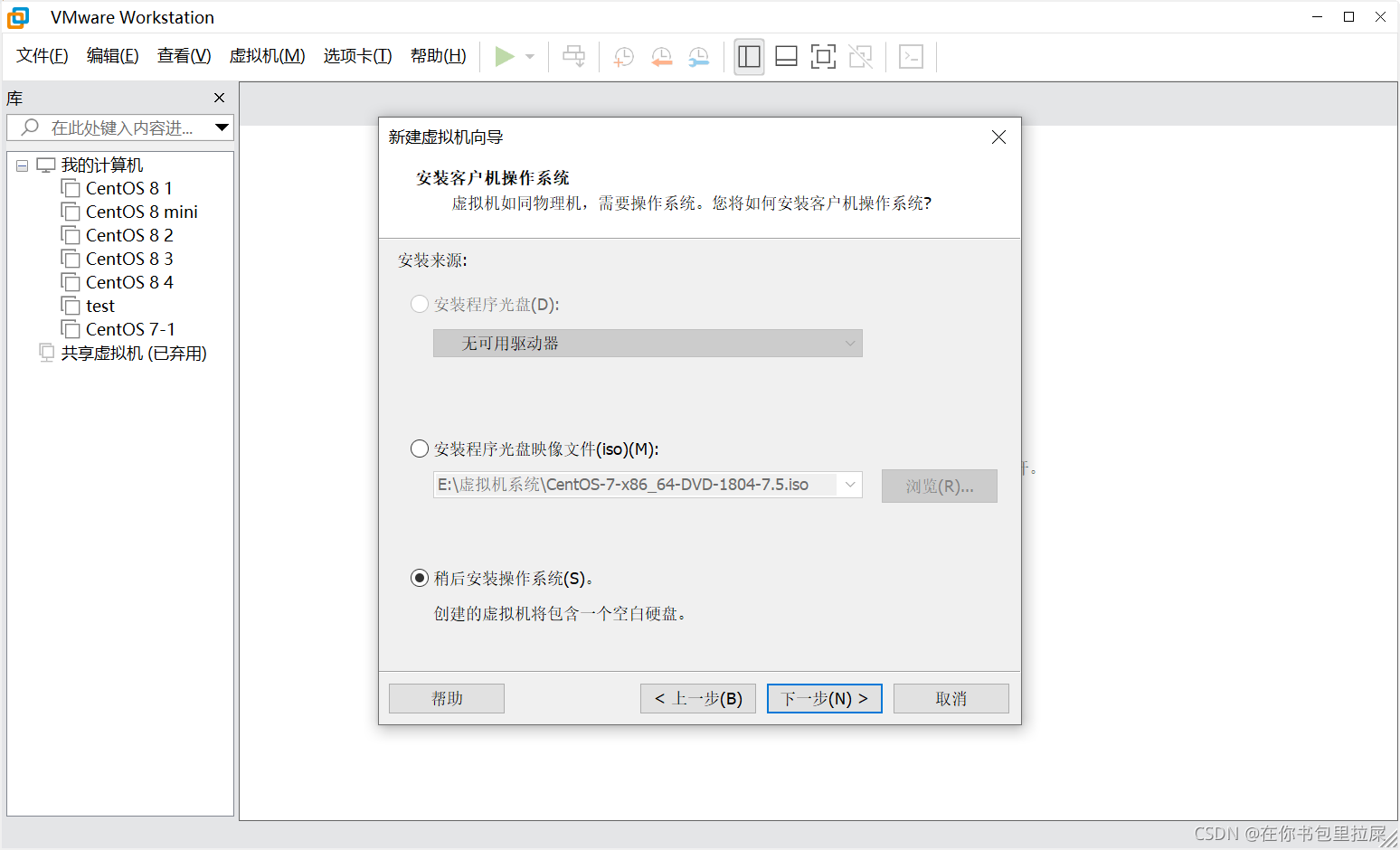
Task: Click the 下一步(N) next button
Action: (x=825, y=698)
